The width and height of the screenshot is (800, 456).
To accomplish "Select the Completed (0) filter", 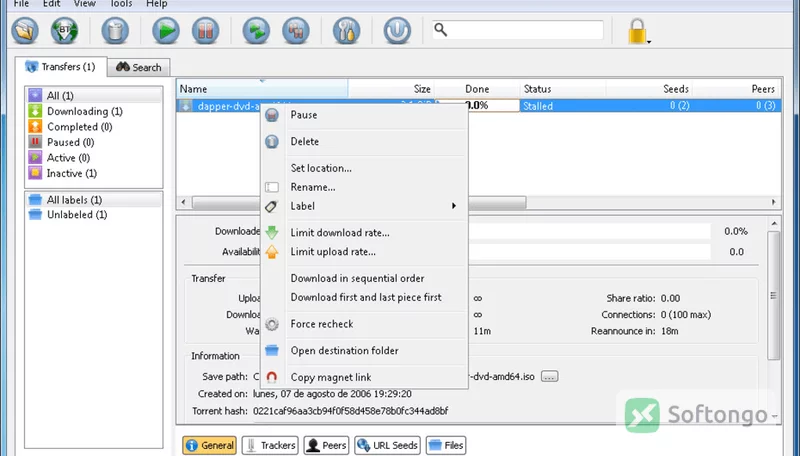I will (x=94, y=126).
